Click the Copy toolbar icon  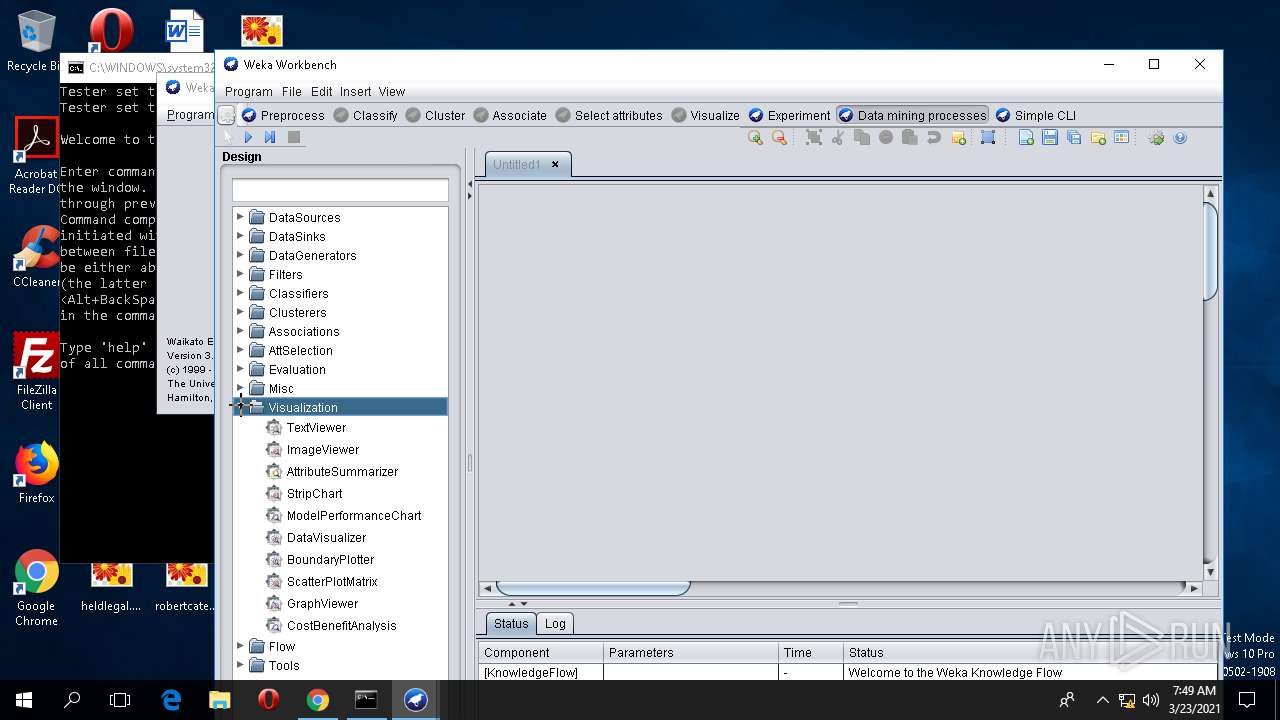862,138
